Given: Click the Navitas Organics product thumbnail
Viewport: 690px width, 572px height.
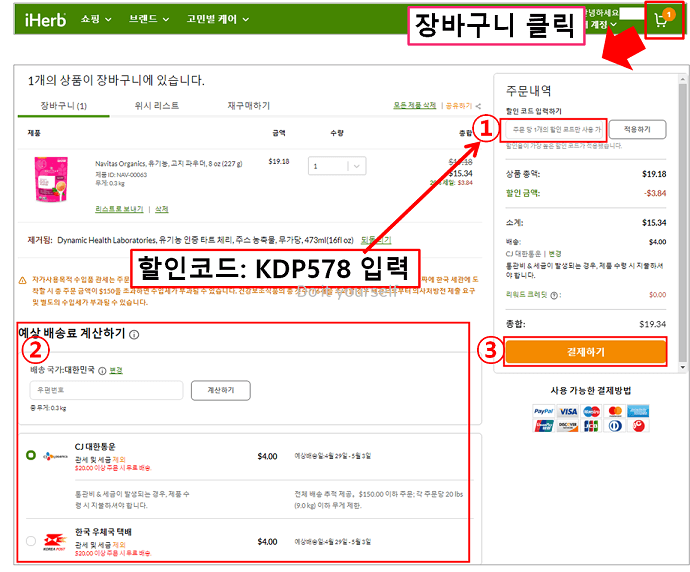Looking at the screenshot, I should (x=51, y=179).
